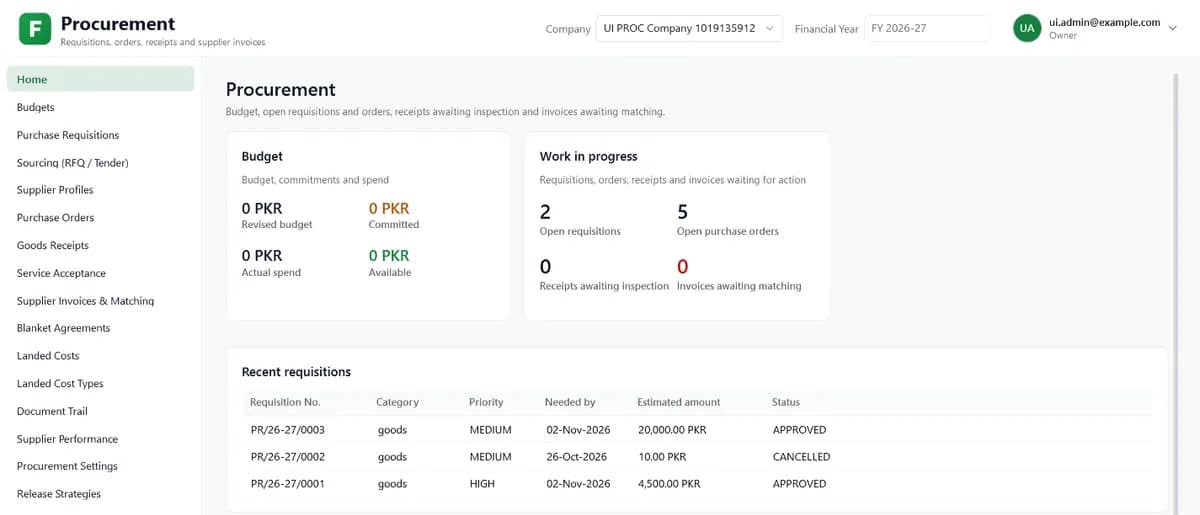1200x515 pixels.
Task: Click the Category column header
Action: pos(397,402)
